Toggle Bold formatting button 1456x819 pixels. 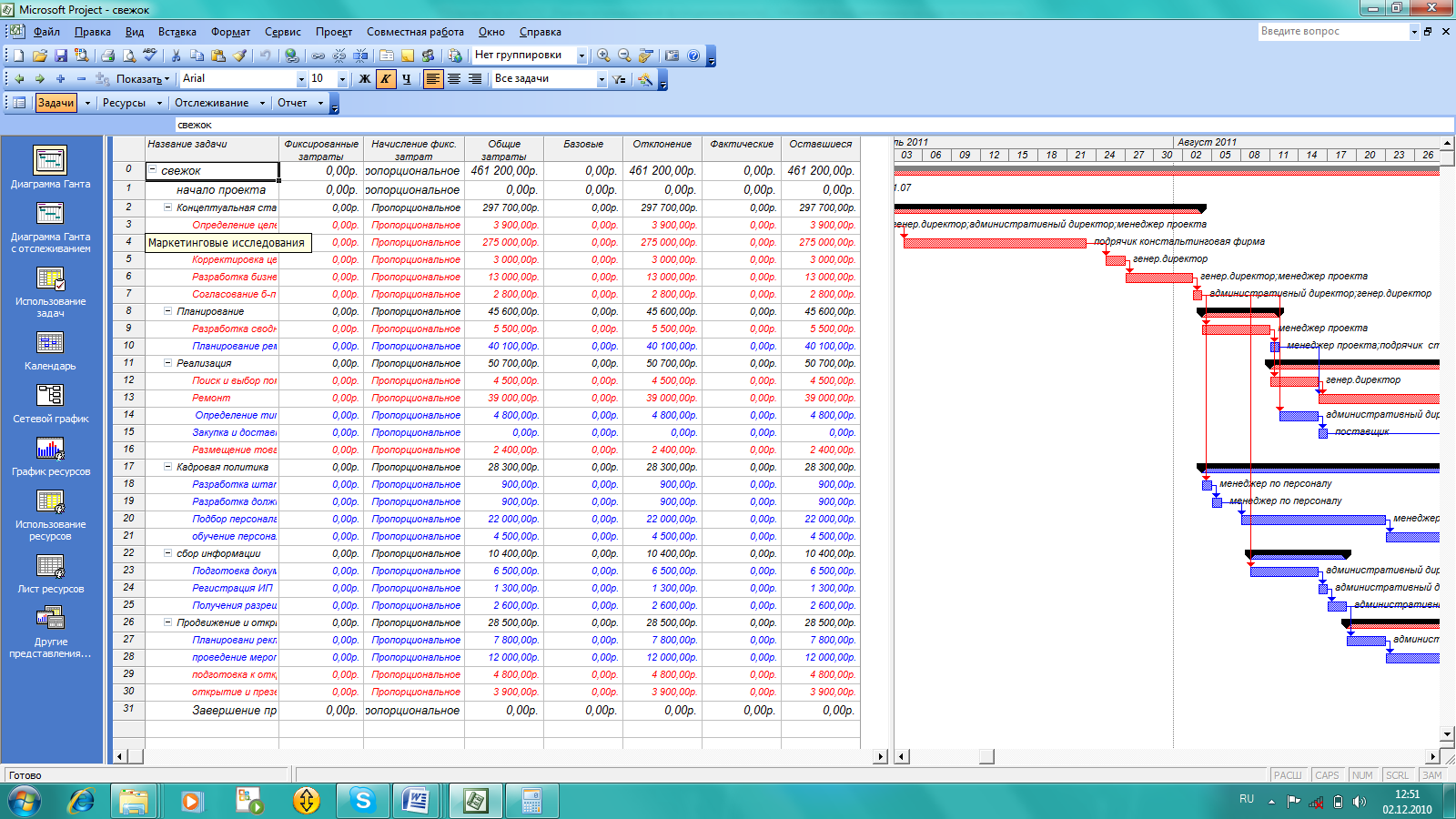(364, 79)
